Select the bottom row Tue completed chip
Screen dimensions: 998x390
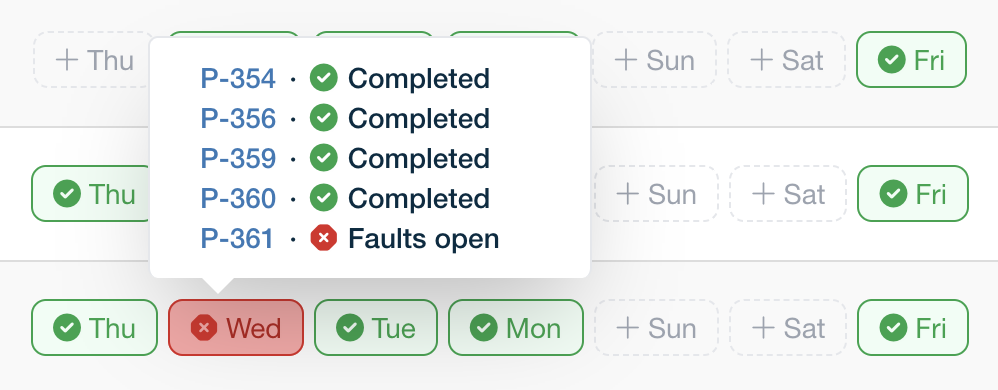tap(376, 328)
